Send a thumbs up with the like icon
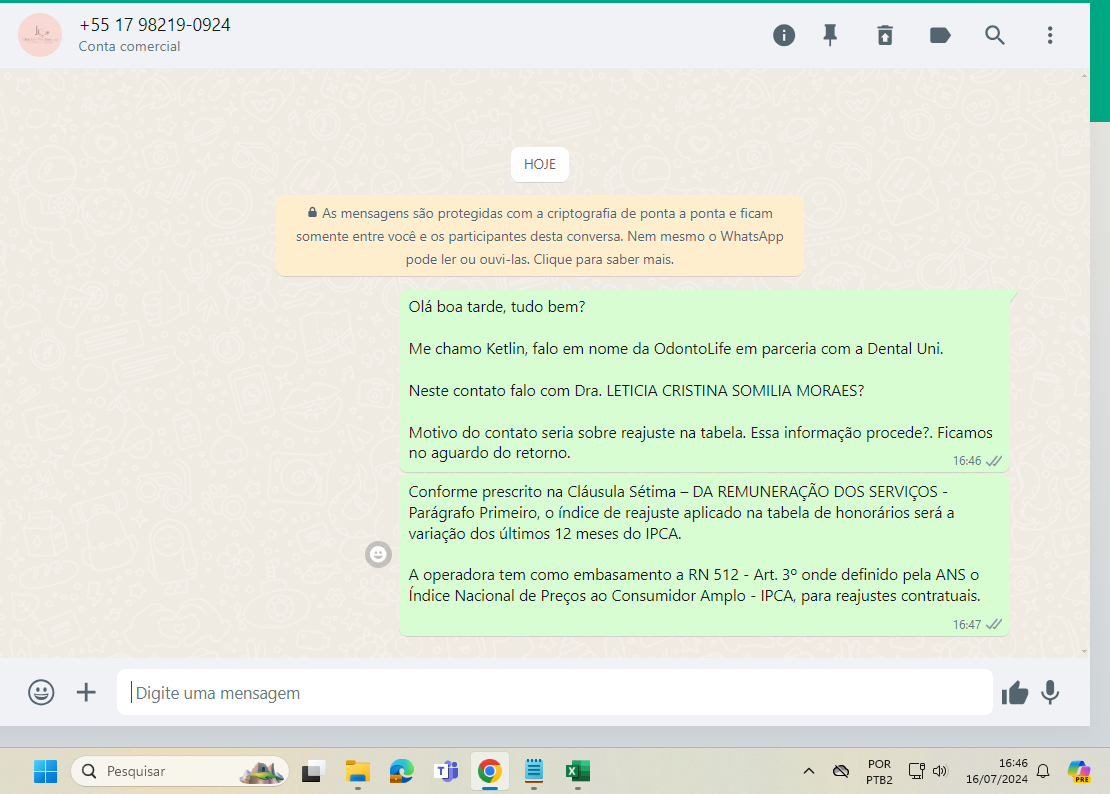Viewport: 1110px width, 794px height. click(x=1014, y=693)
